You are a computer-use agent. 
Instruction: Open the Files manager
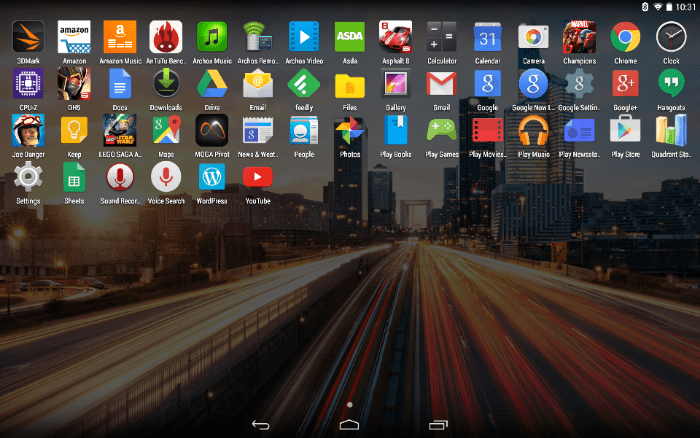click(x=350, y=85)
